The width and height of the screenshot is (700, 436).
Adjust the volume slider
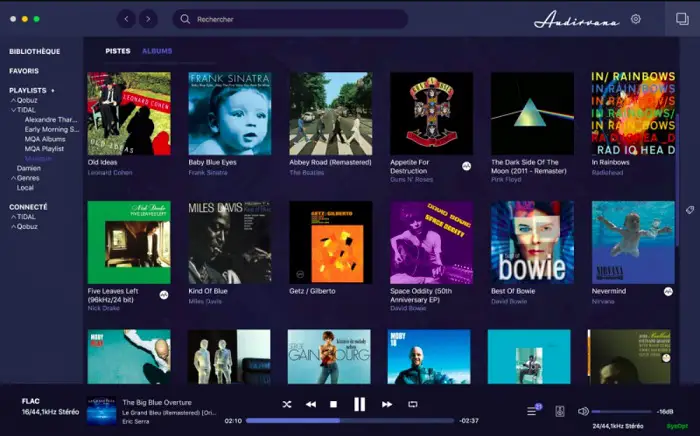[x=621, y=411]
